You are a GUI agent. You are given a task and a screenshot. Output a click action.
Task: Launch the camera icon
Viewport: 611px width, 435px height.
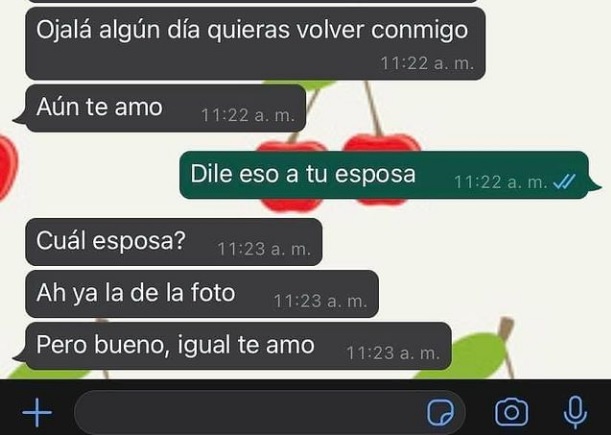point(512,412)
